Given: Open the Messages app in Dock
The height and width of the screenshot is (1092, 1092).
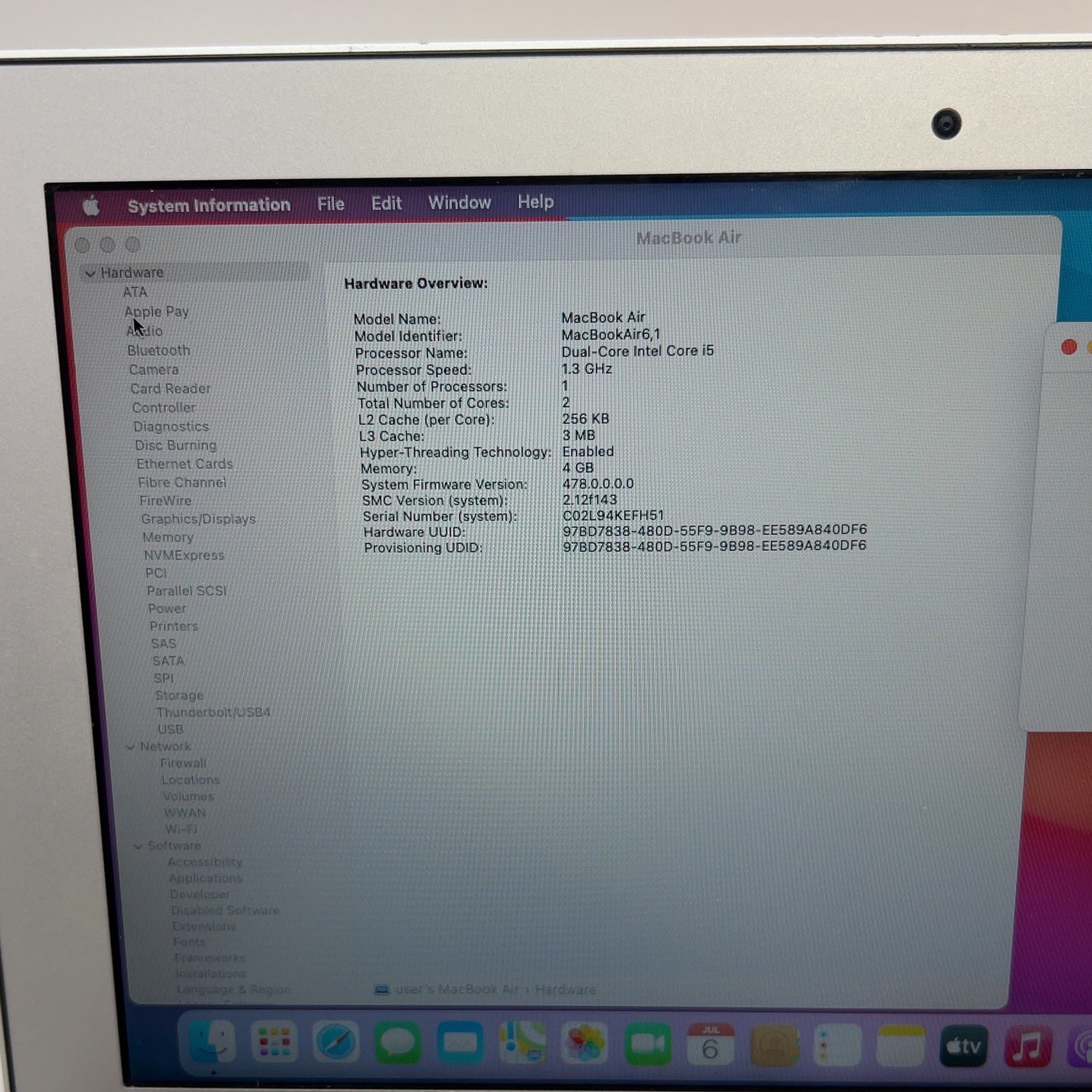Looking at the screenshot, I should tap(397, 1043).
